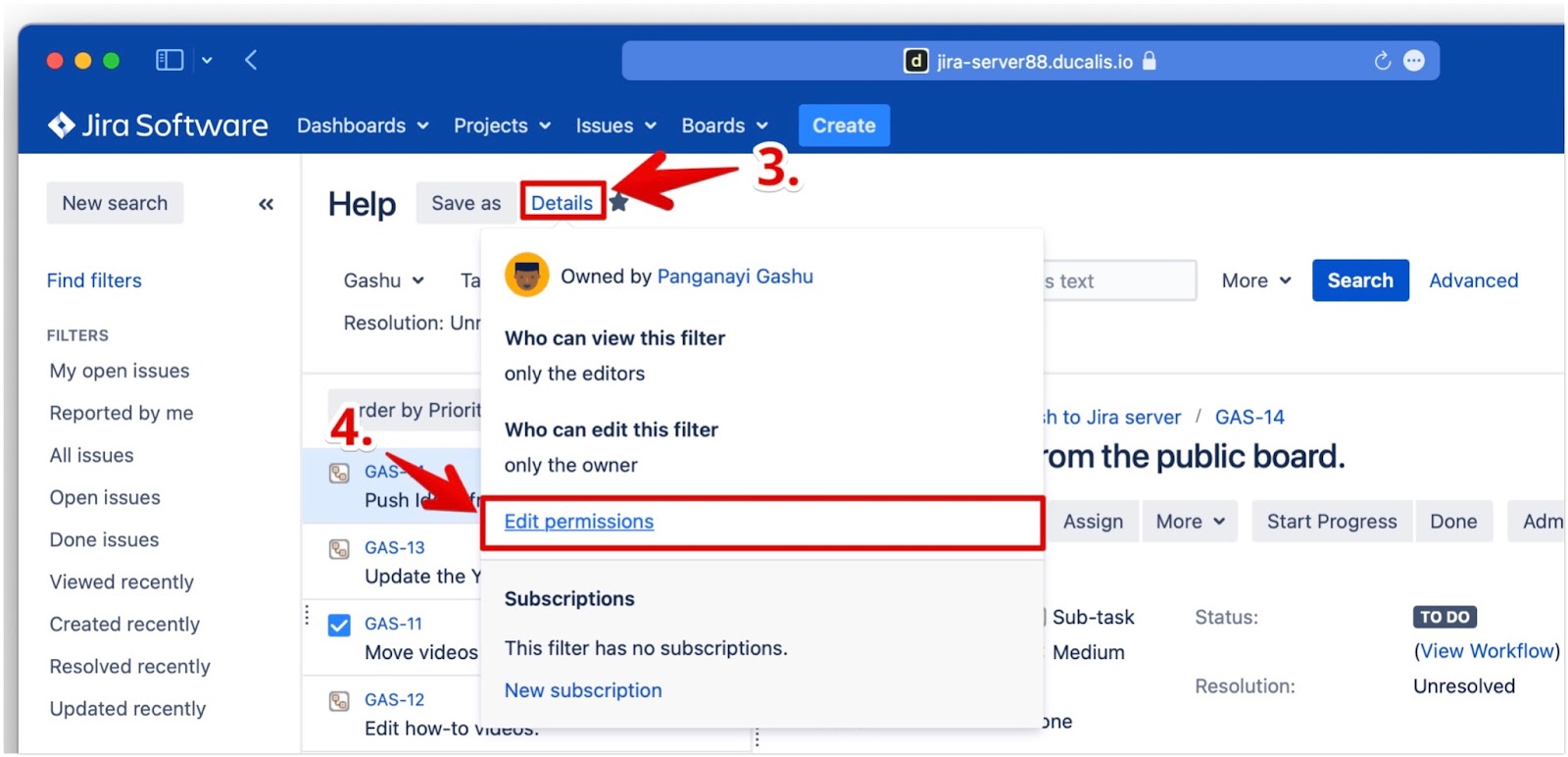The width and height of the screenshot is (1568, 757).
Task: Click Edit permissions in the details popup
Action: point(579,522)
